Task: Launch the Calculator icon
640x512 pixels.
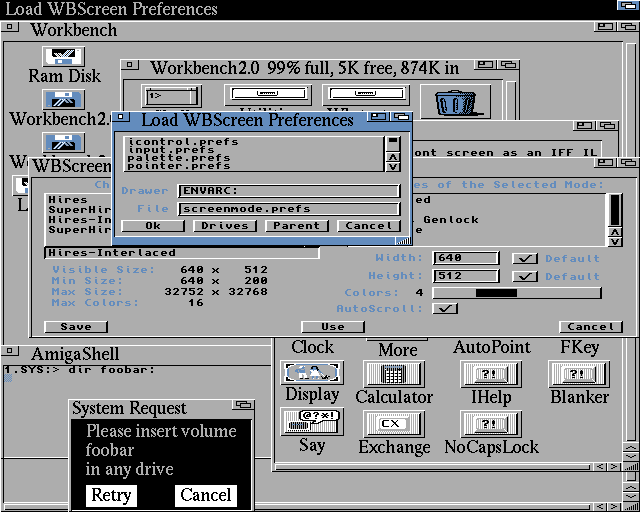Action: coord(394,373)
